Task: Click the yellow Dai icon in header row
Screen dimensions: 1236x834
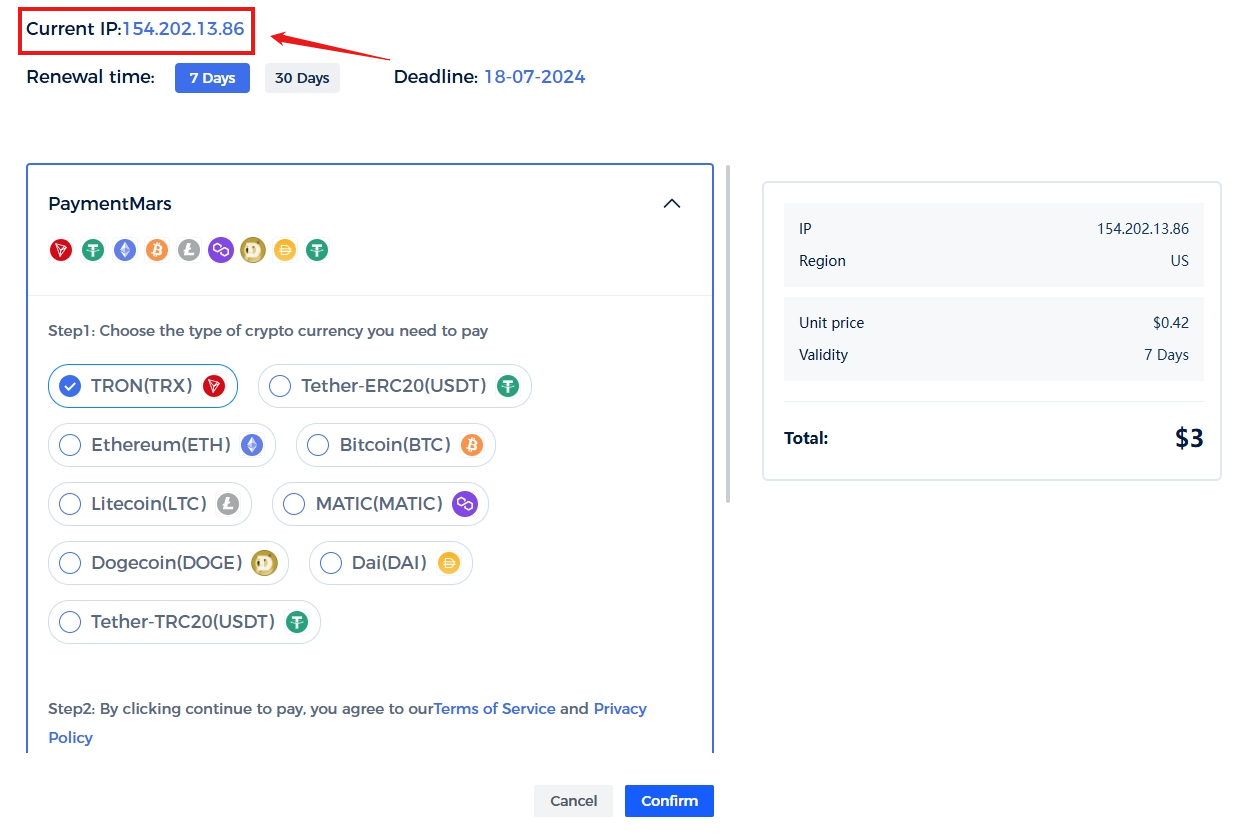Action: click(285, 250)
